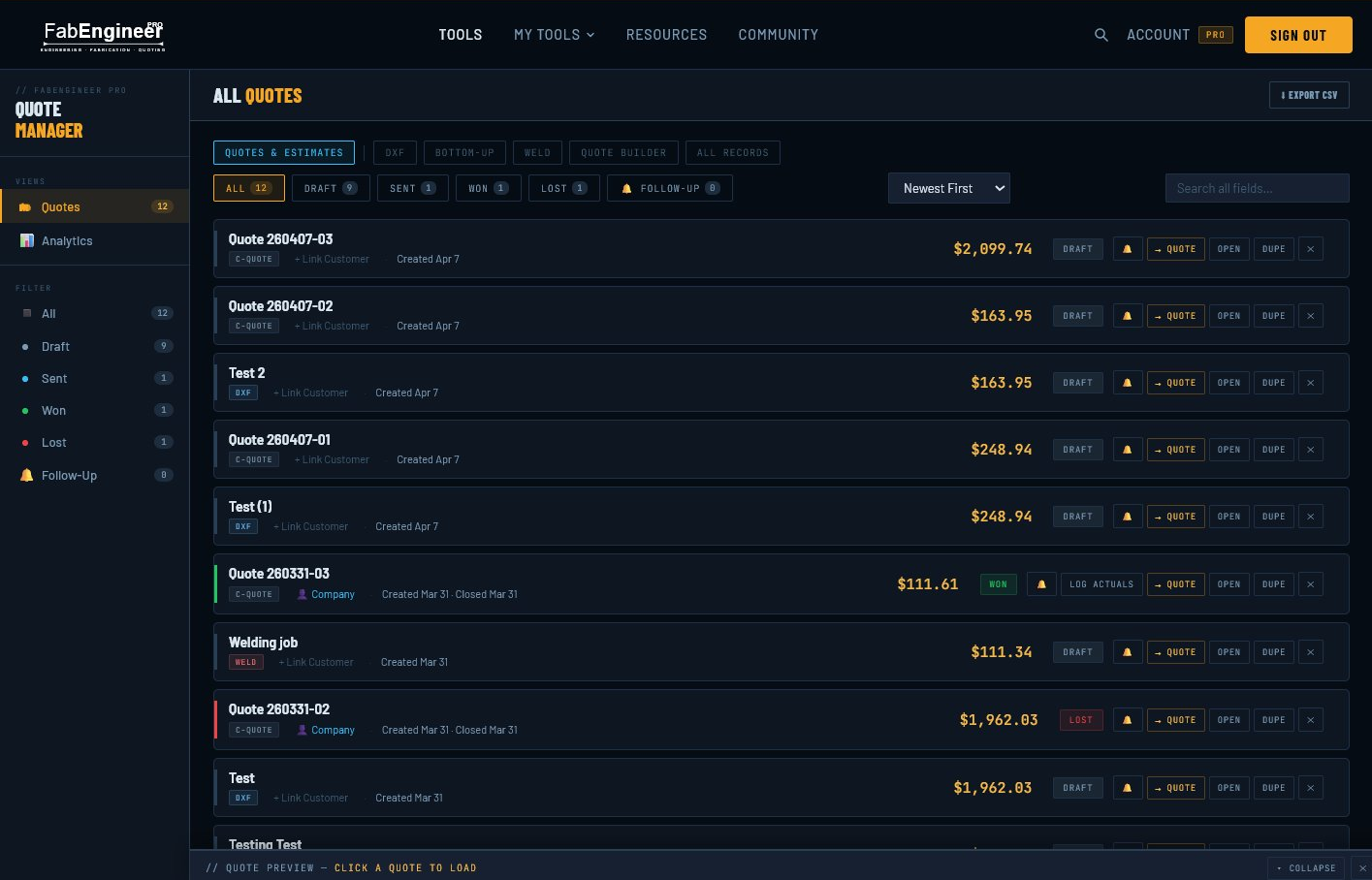Expand the My Tools menu
Viewport: 1372px width, 880px height.
[x=554, y=35]
